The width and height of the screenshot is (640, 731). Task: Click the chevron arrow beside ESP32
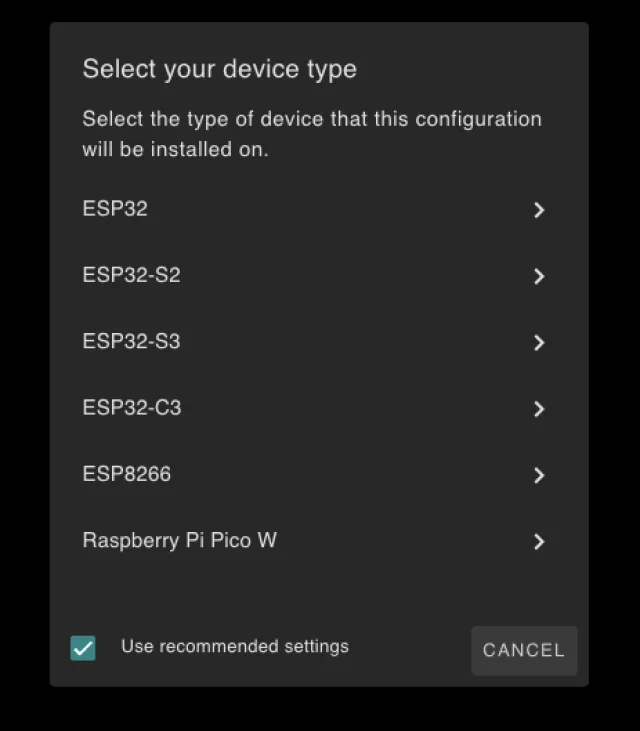tap(539, 210)
